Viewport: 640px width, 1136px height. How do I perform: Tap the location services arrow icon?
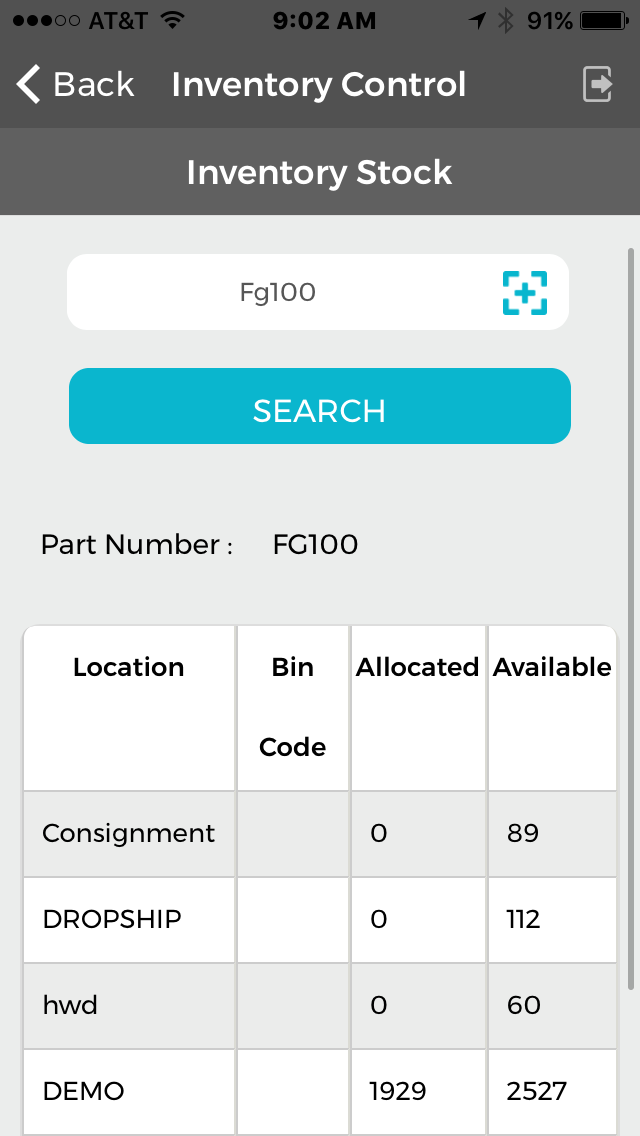[477, 21]
